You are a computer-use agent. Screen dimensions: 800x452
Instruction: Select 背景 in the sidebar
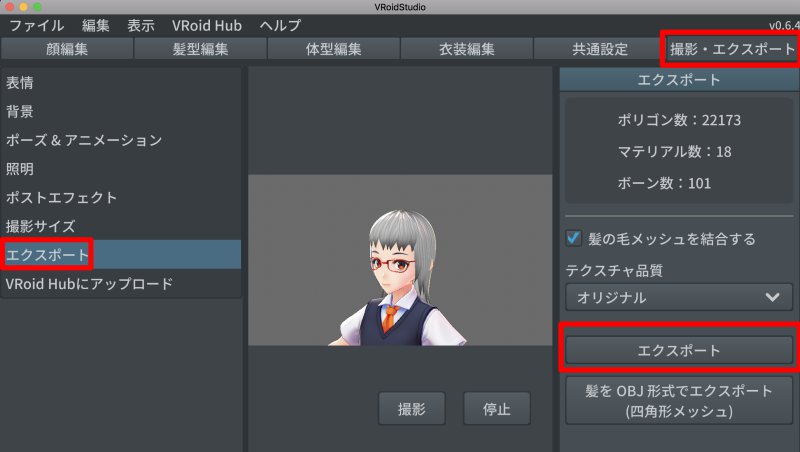coord(121,111)
